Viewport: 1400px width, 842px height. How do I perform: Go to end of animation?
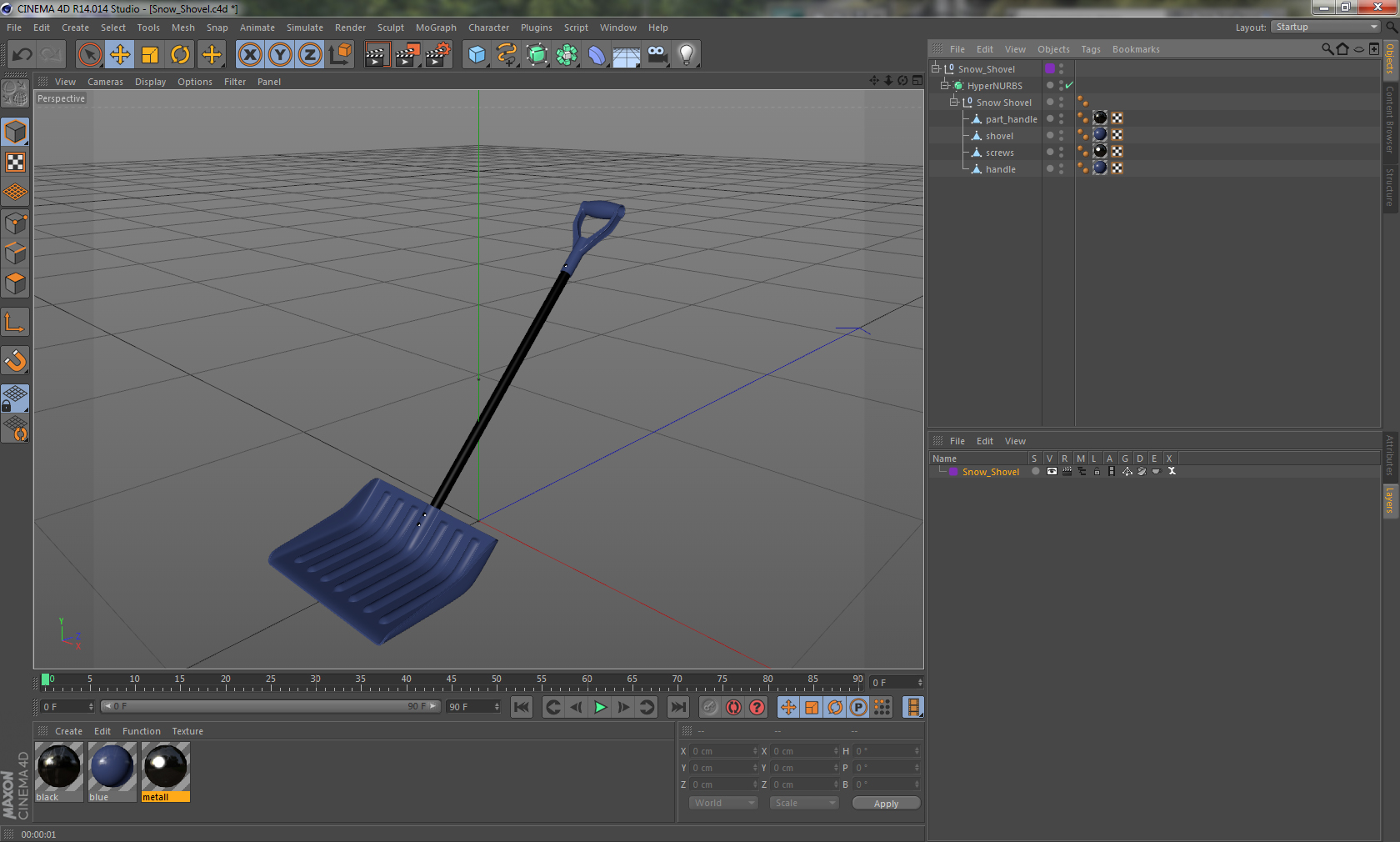678,707
